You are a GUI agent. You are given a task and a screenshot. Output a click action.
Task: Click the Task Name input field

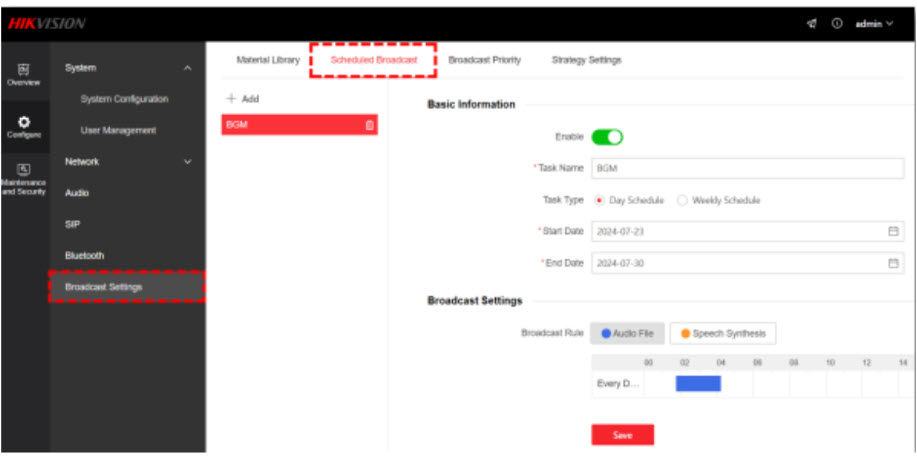(x=747, y=168)
